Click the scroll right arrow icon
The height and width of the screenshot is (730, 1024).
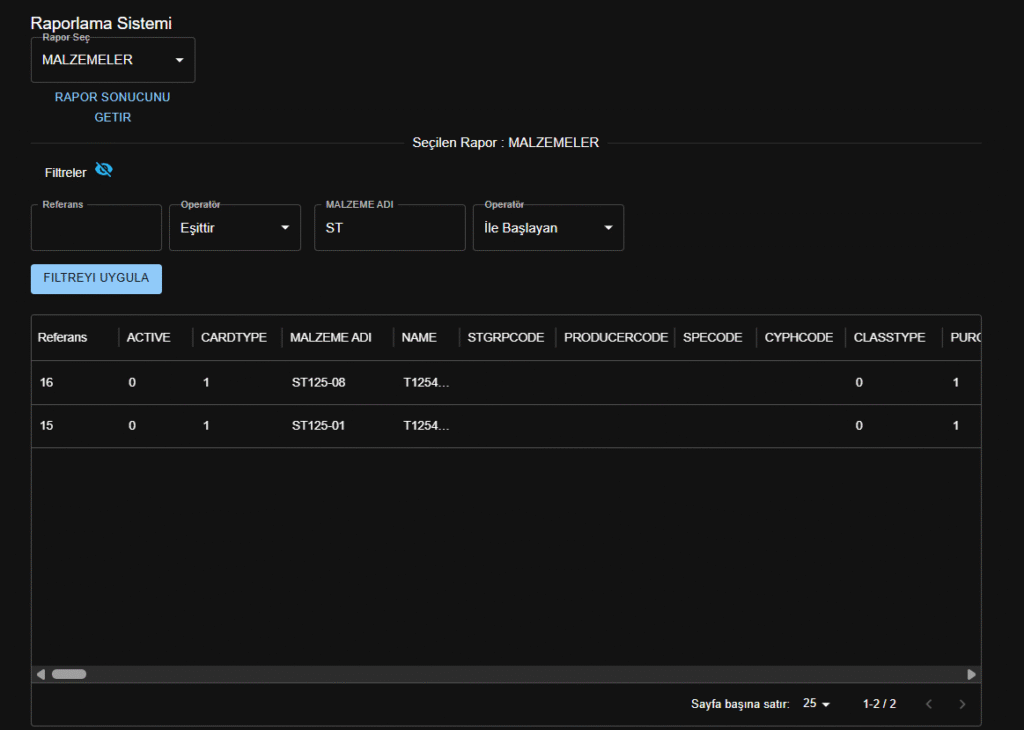(971, 674)
